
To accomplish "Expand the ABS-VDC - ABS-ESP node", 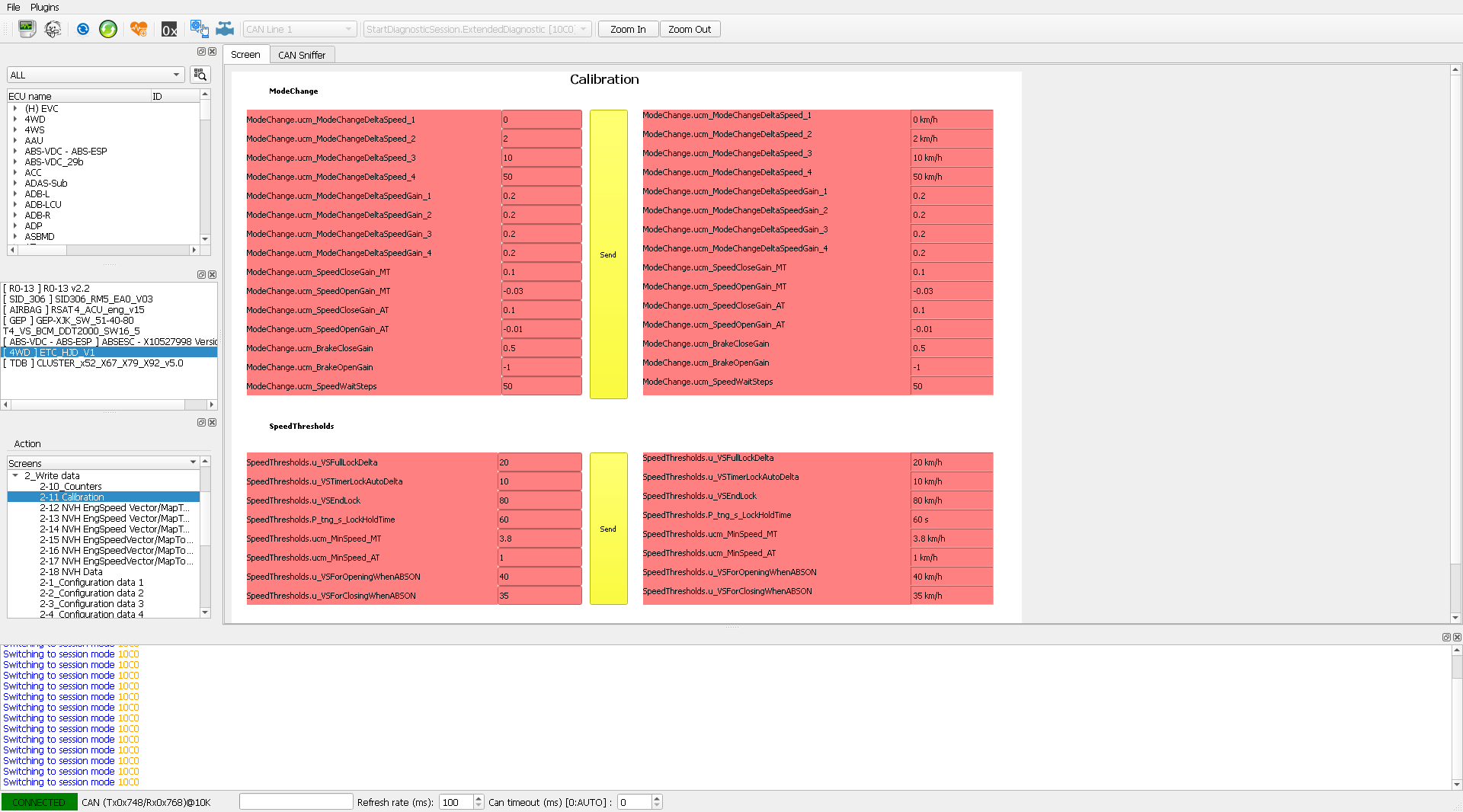I will click(15, 152).
